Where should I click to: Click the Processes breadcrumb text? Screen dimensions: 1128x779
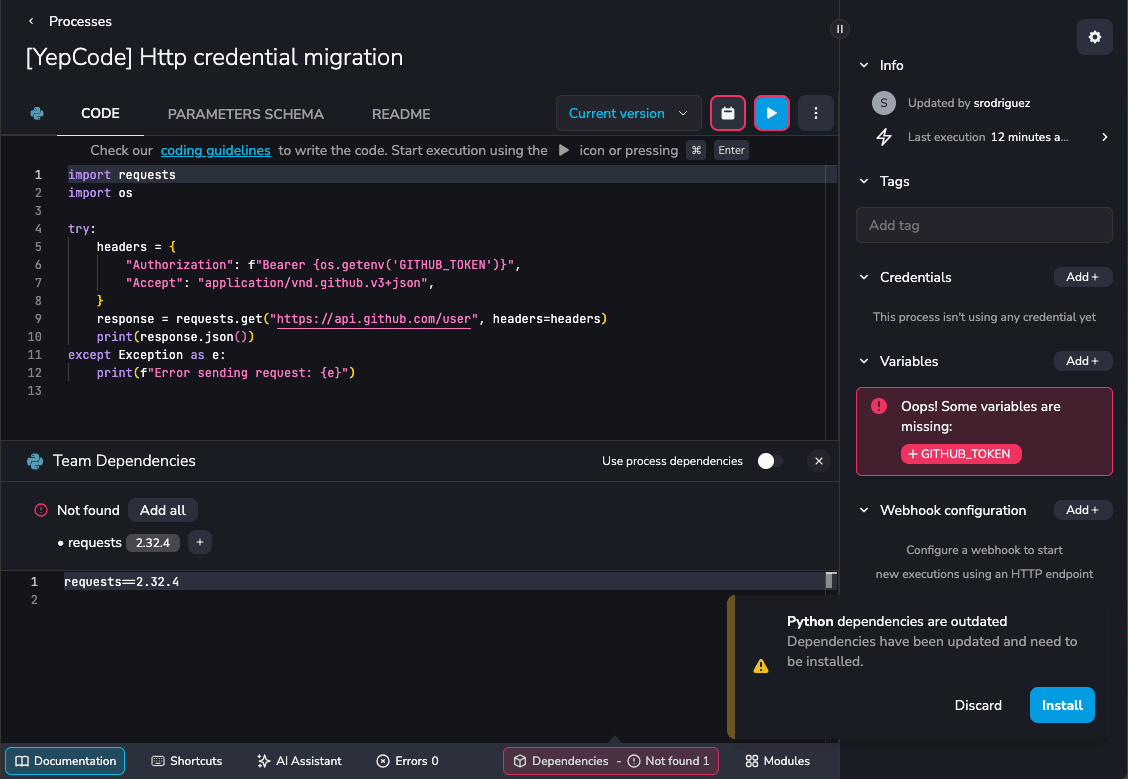tap(80, 22)
